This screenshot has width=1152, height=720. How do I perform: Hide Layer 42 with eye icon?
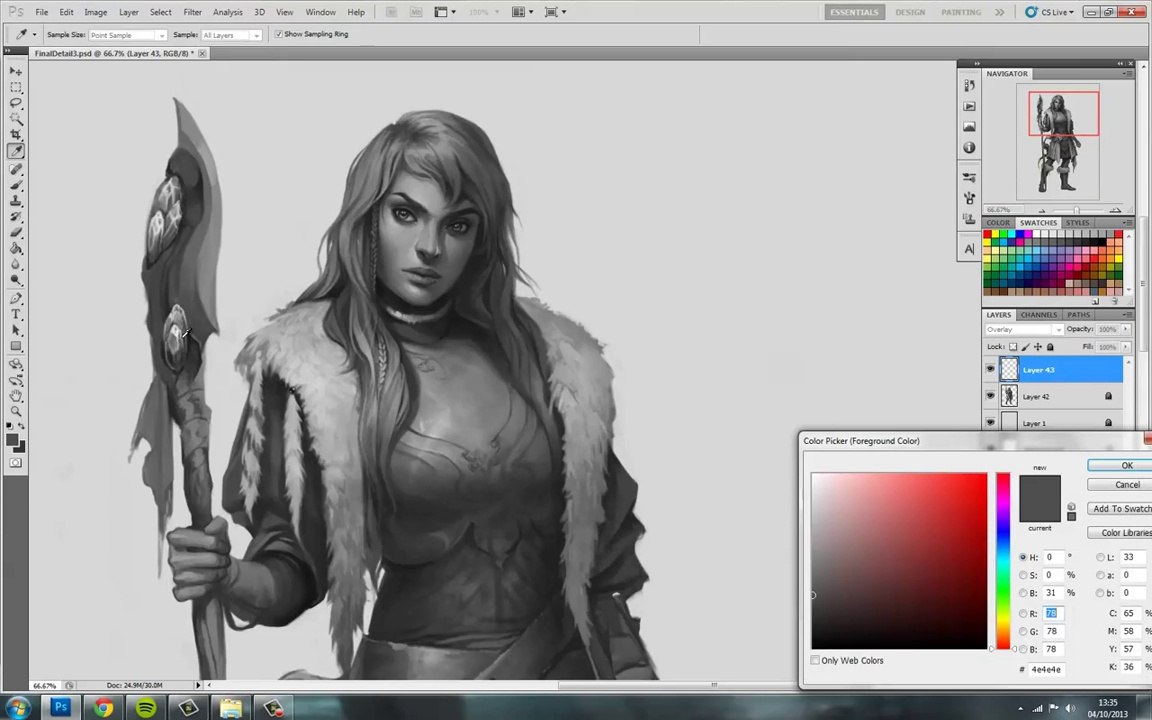[x=990, y=396]
